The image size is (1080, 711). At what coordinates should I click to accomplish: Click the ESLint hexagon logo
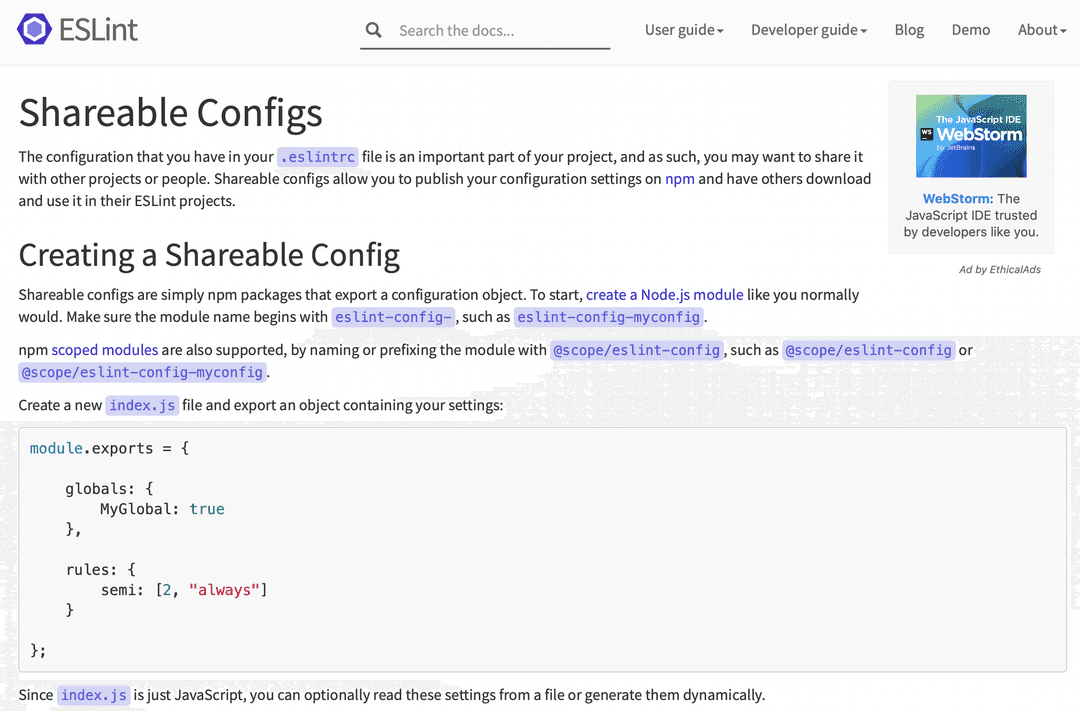[35, 30]
